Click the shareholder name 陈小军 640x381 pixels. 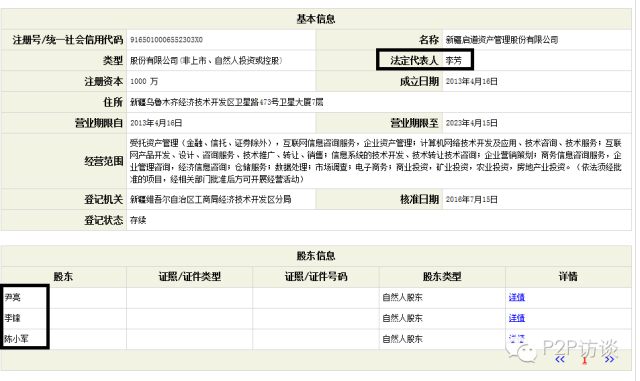click(16, 339)
